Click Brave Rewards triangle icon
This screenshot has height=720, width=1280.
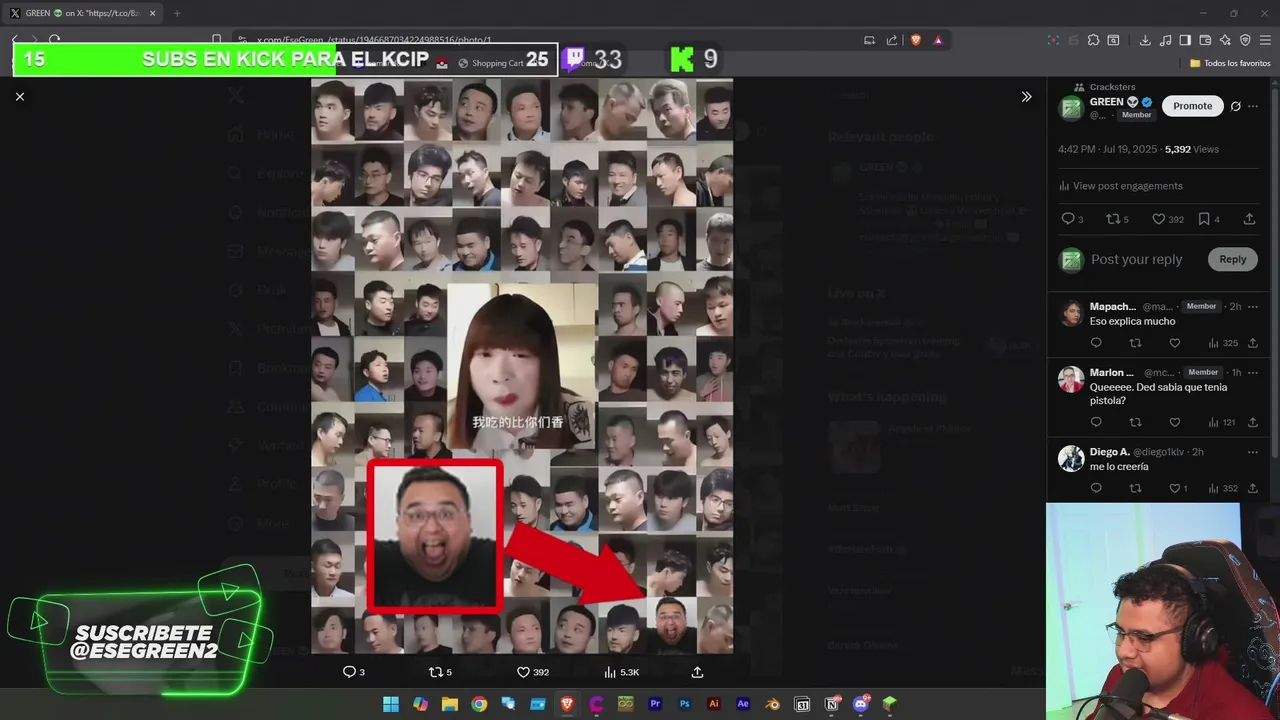coord(938,40)
